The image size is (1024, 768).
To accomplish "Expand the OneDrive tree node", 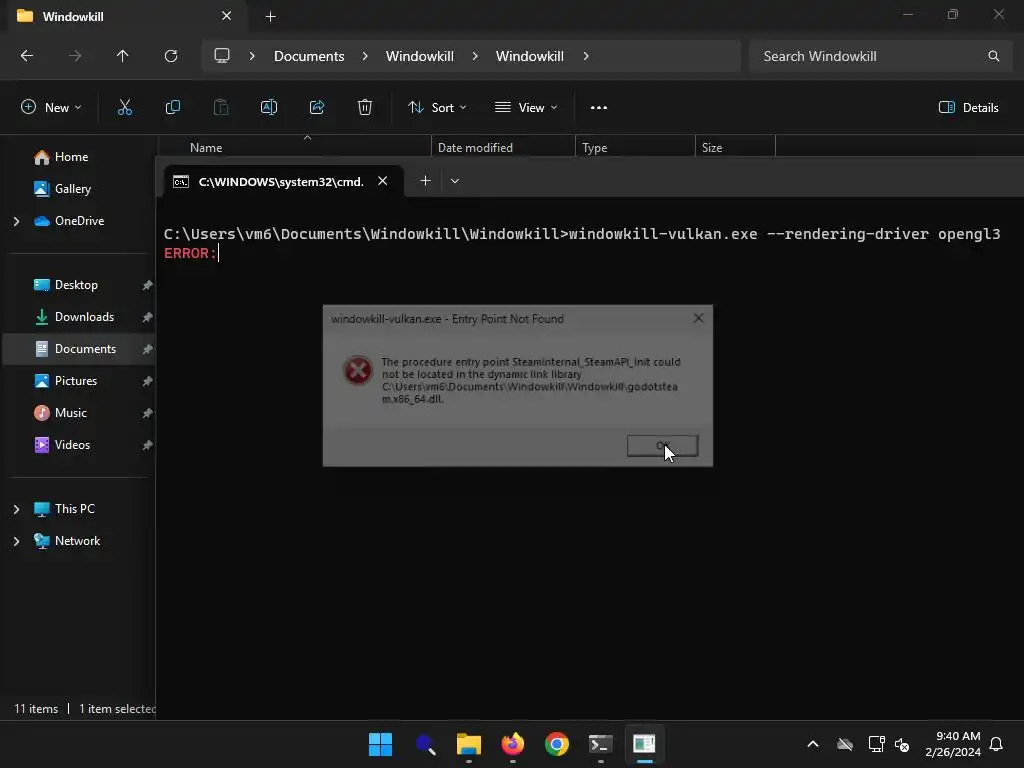I will click(x=16, y=221).
